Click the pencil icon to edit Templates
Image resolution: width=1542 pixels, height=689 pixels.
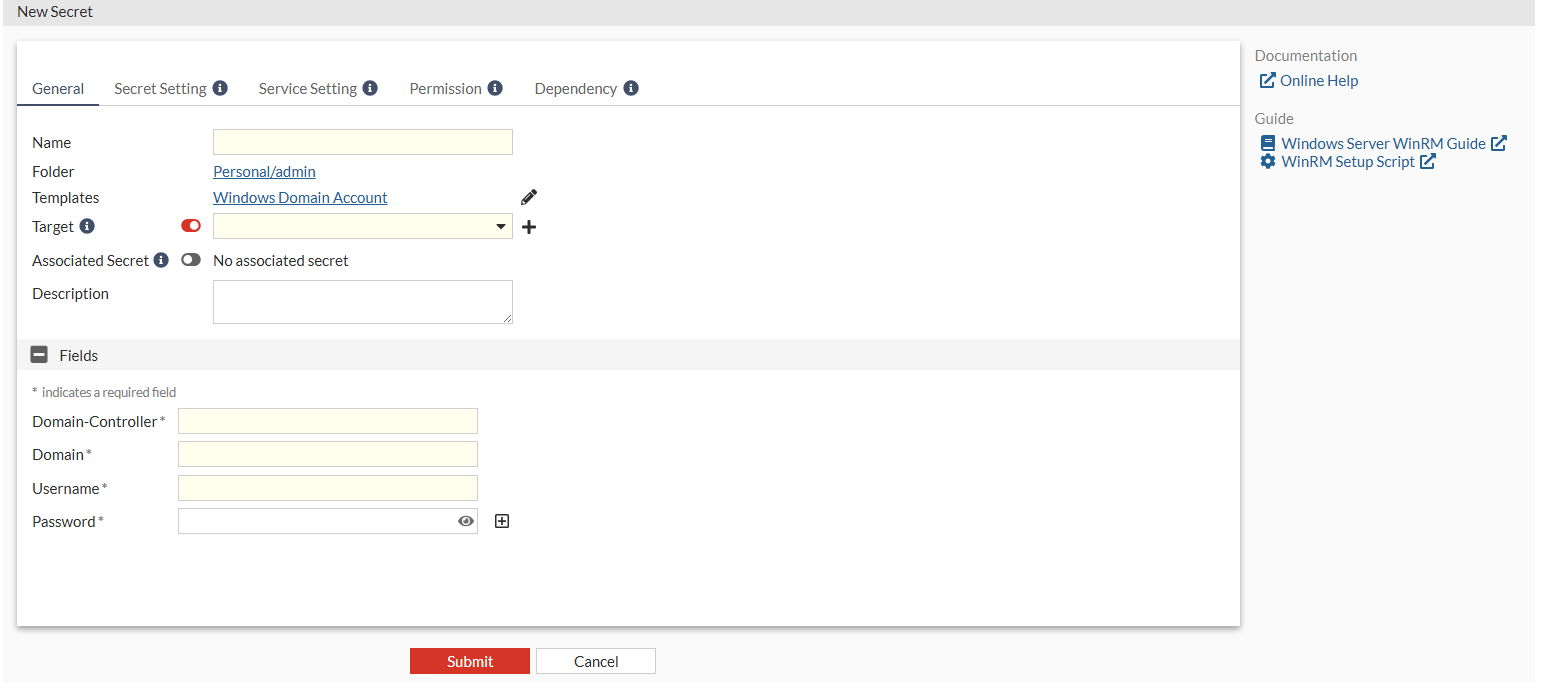tap(529, 197)
